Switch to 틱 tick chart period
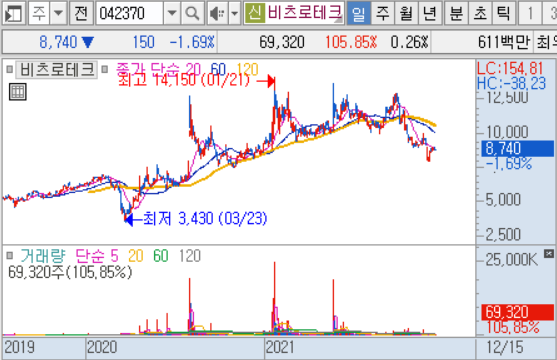Image resolution: width=557 pixels, height=360 pixels. [503, 14]
